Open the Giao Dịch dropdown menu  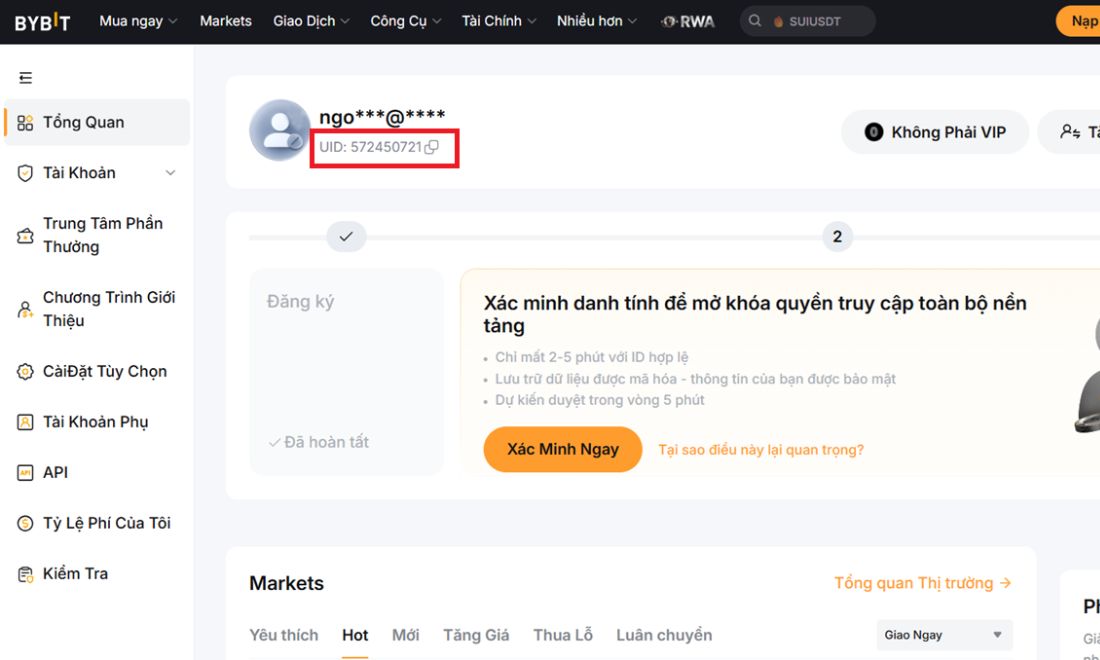pos(311,21)
